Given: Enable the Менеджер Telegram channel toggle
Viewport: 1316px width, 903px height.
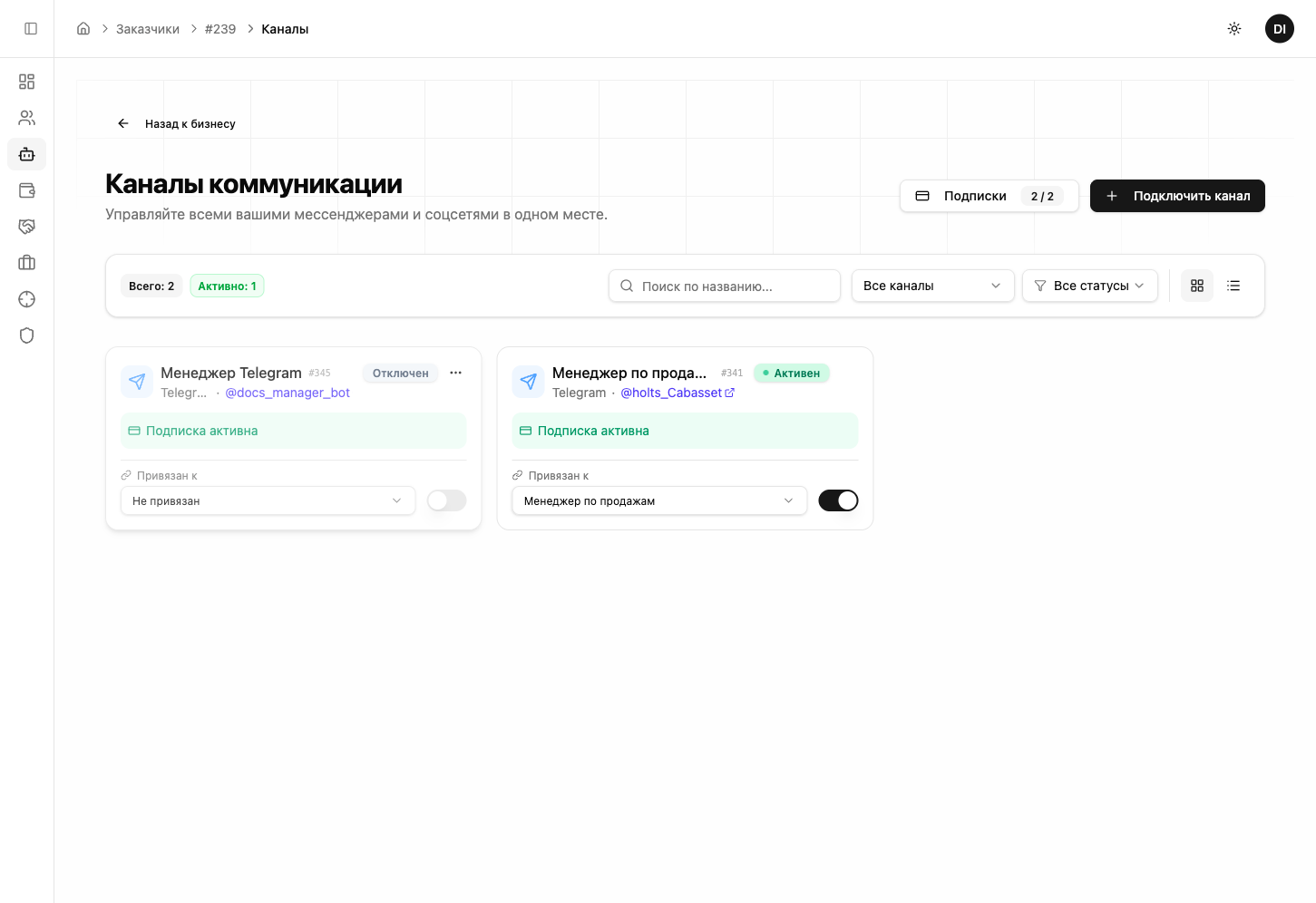Looking at the screenshot, I should click(446, 500).
